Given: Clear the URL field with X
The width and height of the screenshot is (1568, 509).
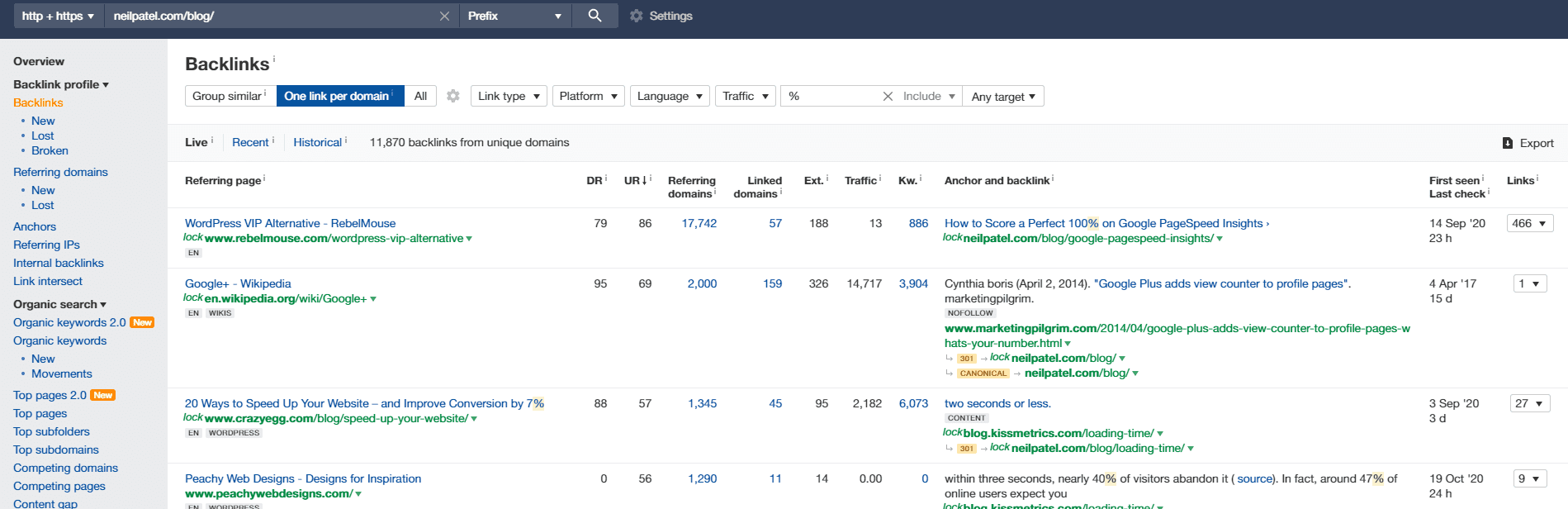Looking at the screenshot, I should coord(444,16).
